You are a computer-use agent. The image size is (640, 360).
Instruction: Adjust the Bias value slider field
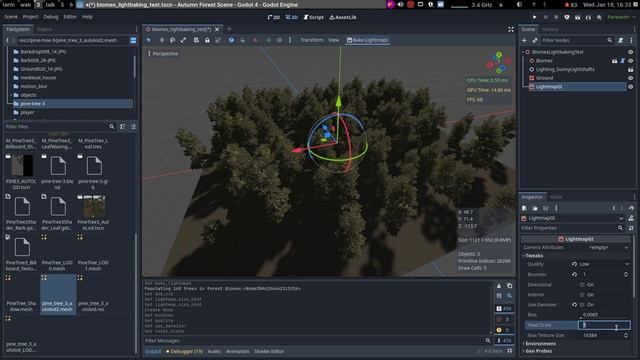coord(604,315)
